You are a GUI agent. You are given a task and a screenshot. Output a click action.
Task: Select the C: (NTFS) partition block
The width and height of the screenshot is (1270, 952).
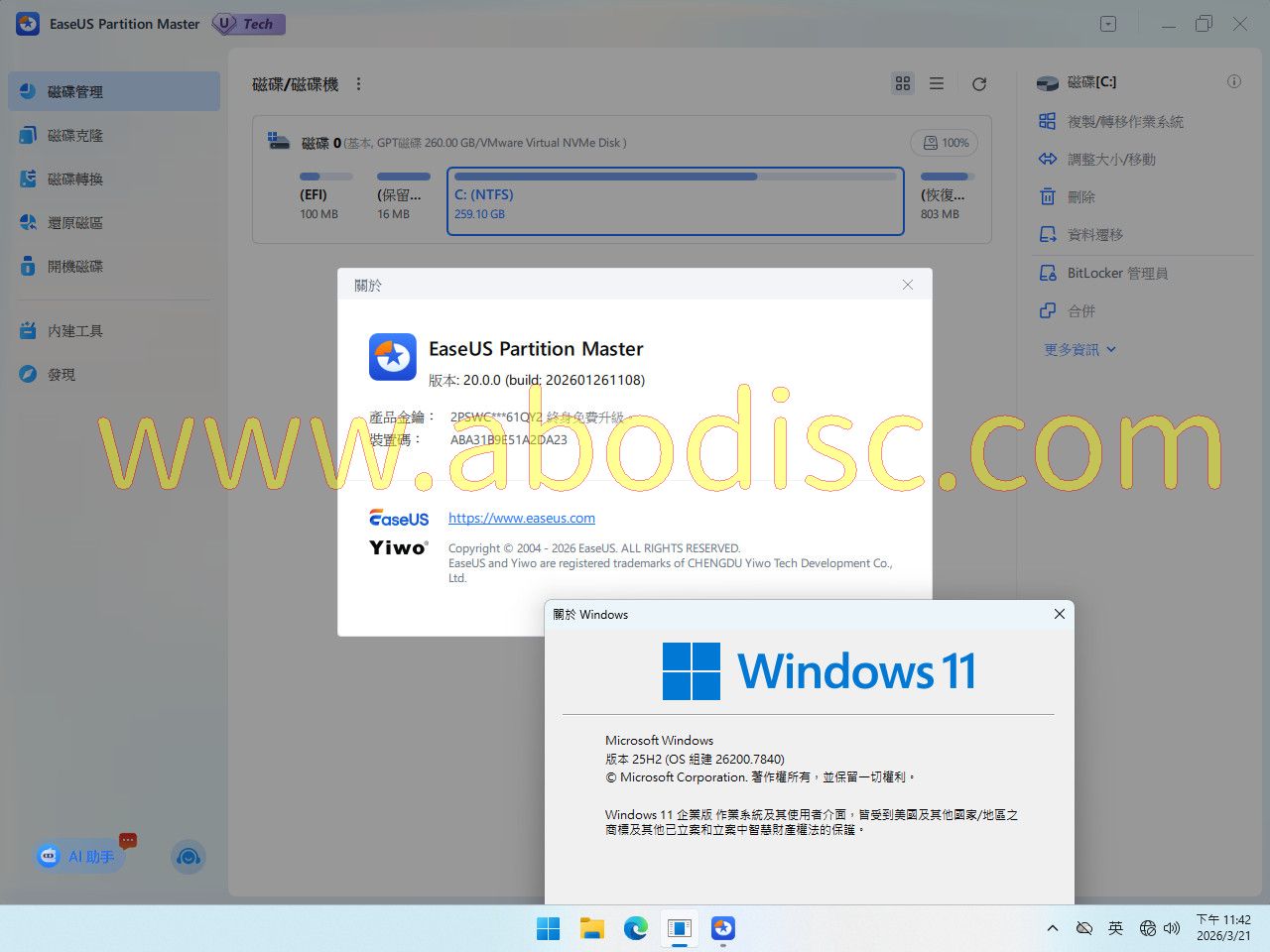(675, 201)
